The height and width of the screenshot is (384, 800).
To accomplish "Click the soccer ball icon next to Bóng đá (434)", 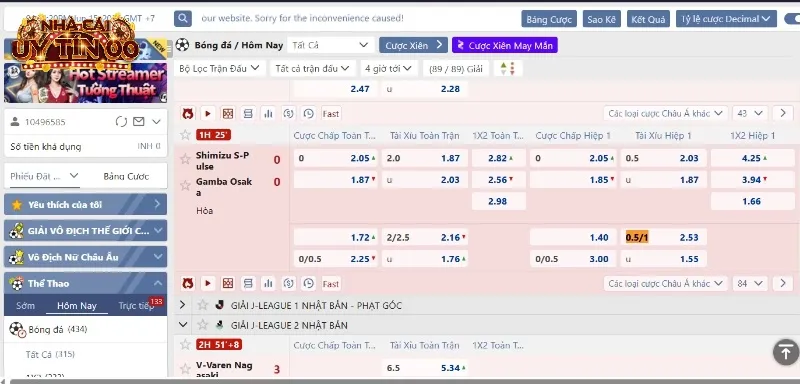I will pyautogui.click(x=17, y=329).
